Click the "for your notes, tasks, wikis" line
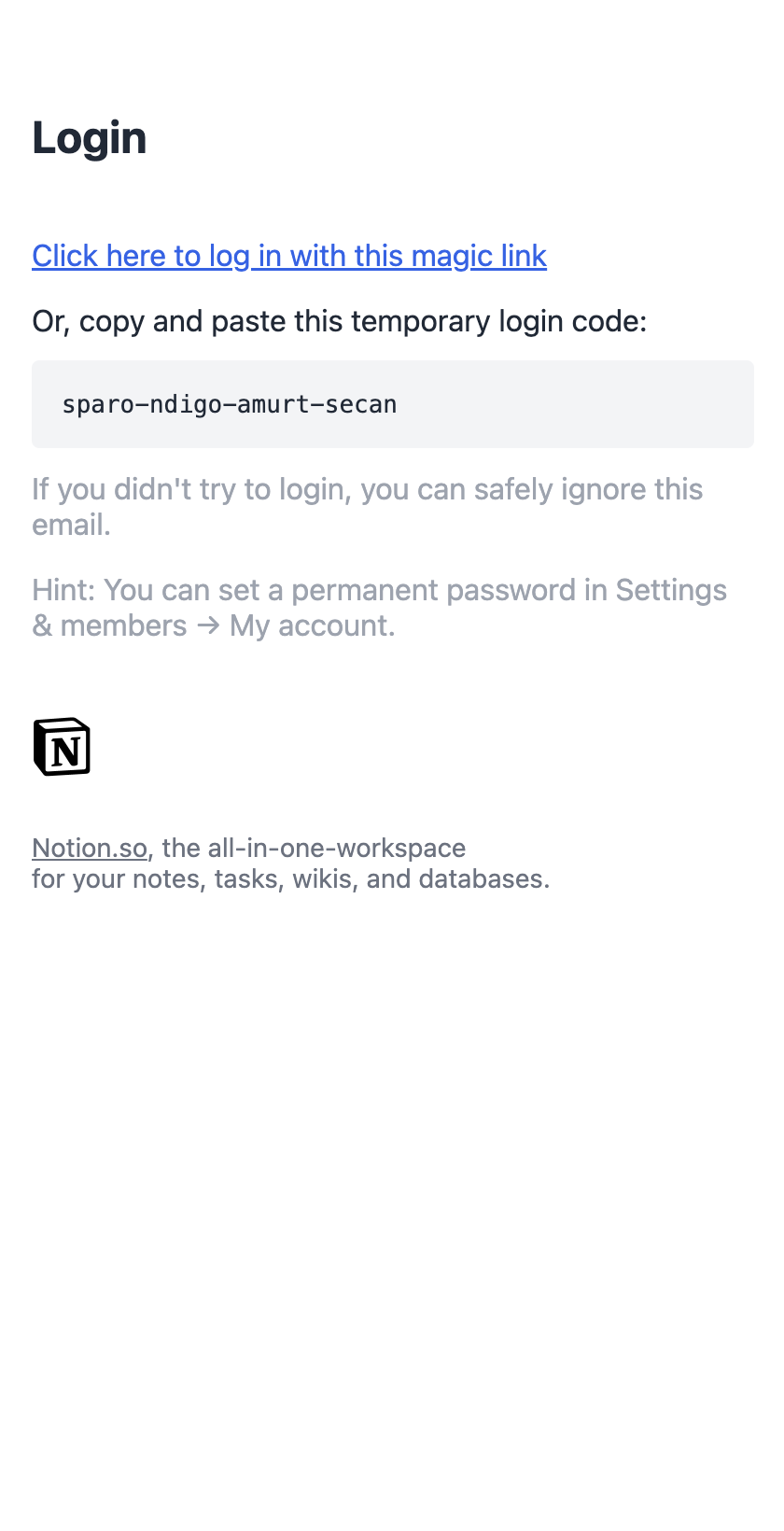 pyautogui.click(x=290, y=878)
